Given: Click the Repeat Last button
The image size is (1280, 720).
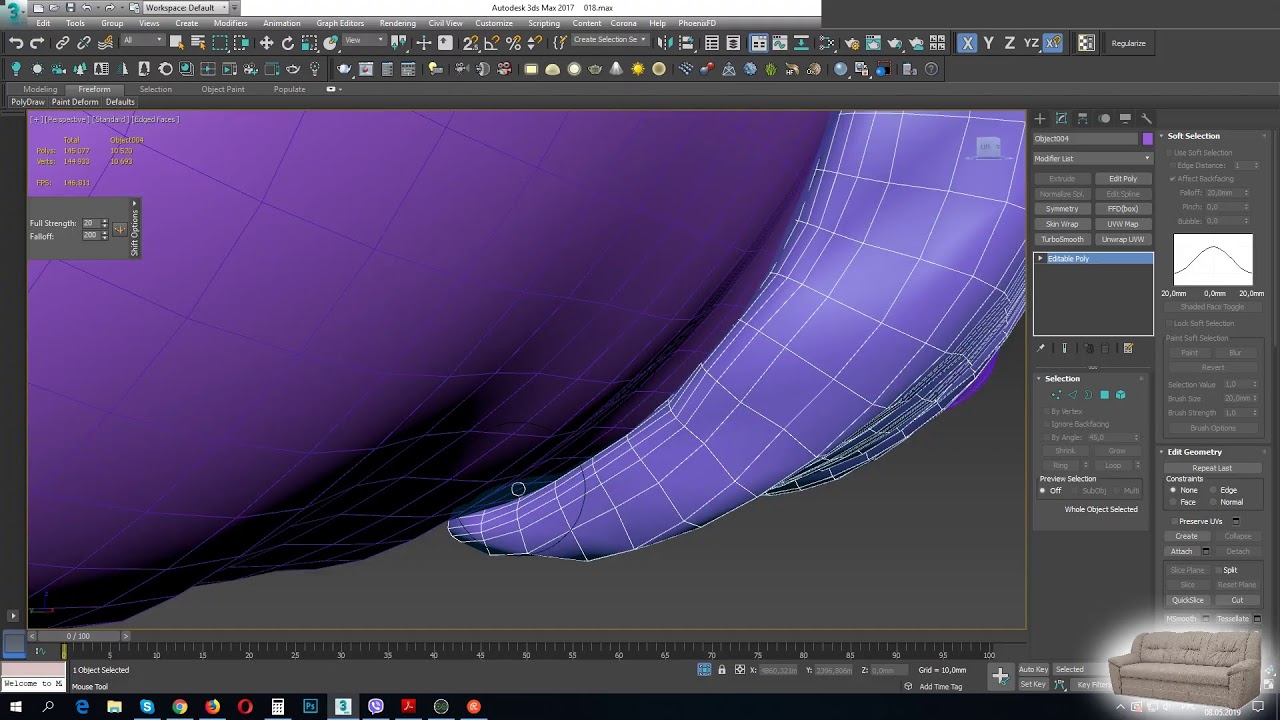Looking at the screenshot, I should [1212, 468].
